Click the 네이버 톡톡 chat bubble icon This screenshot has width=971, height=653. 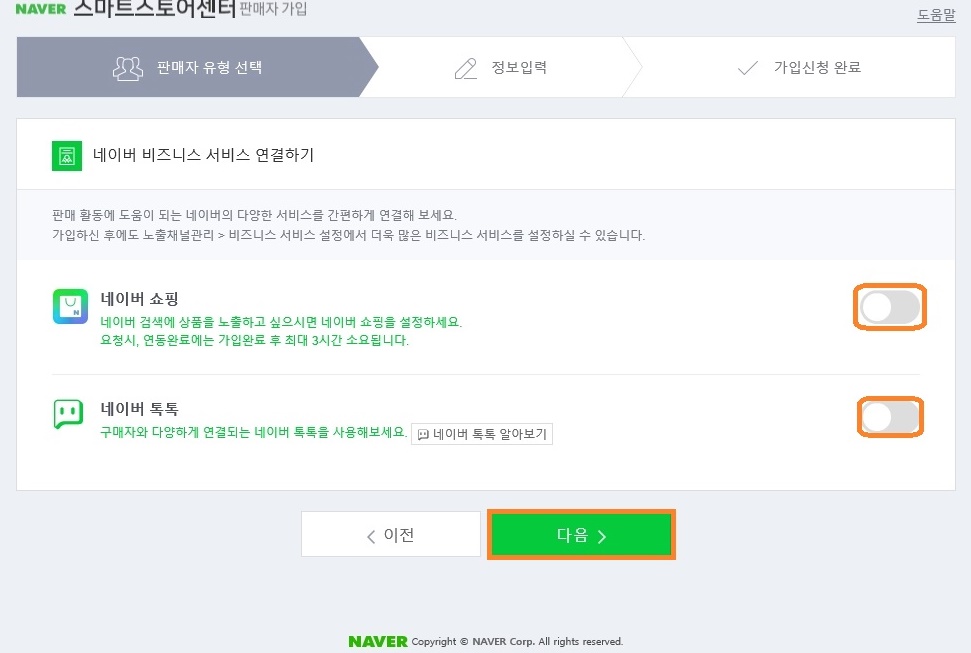click(68, 414)
